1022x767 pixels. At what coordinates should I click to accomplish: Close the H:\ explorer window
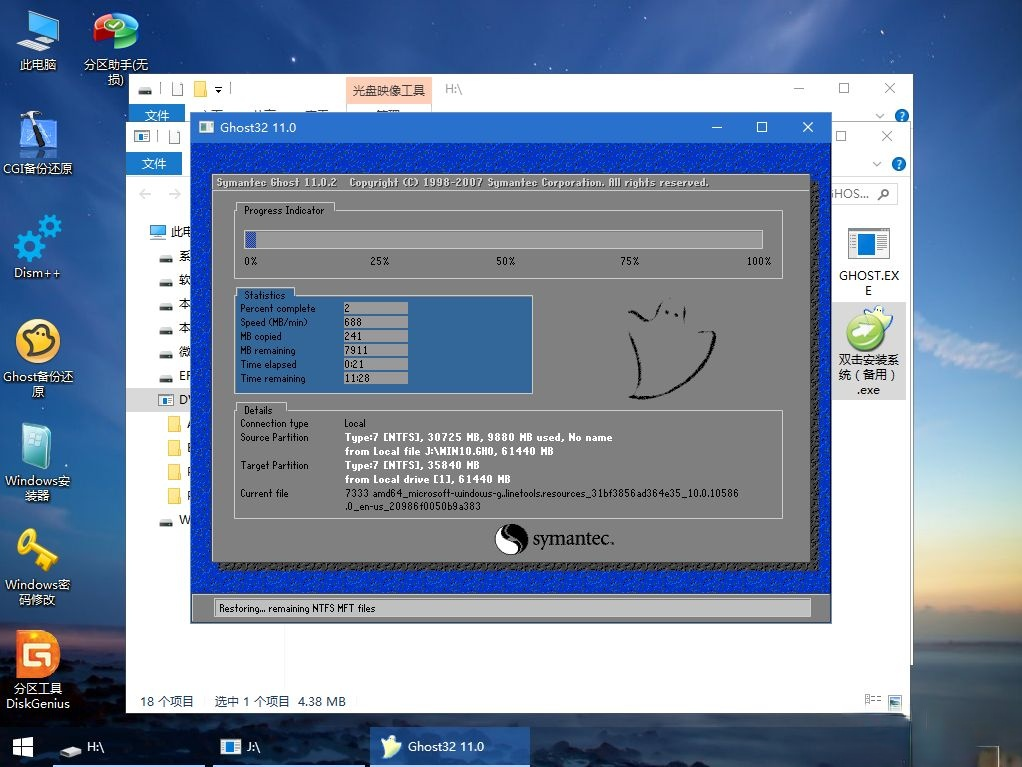click(890, 88)
